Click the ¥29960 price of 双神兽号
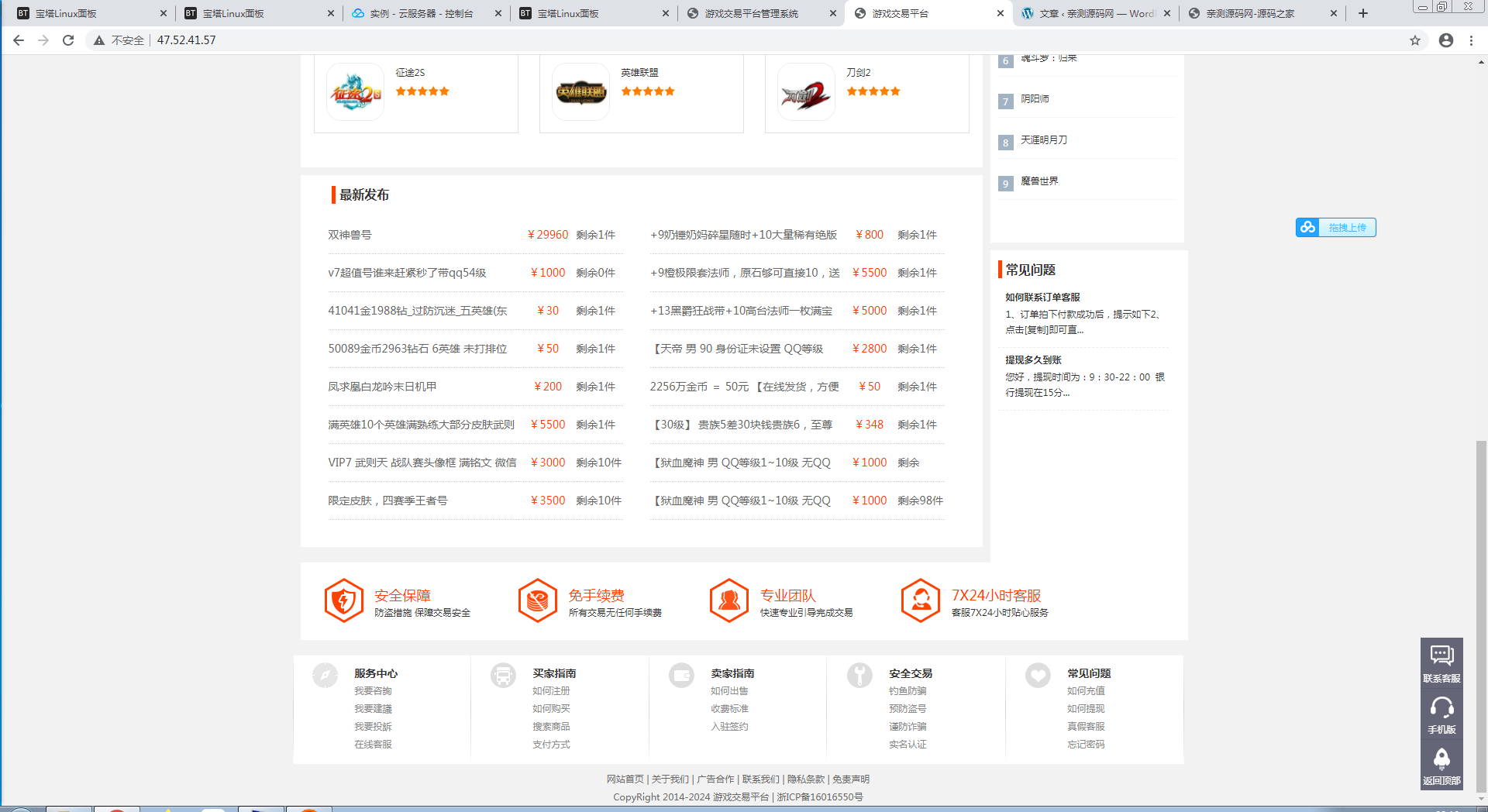 click(x=548, y=235)
